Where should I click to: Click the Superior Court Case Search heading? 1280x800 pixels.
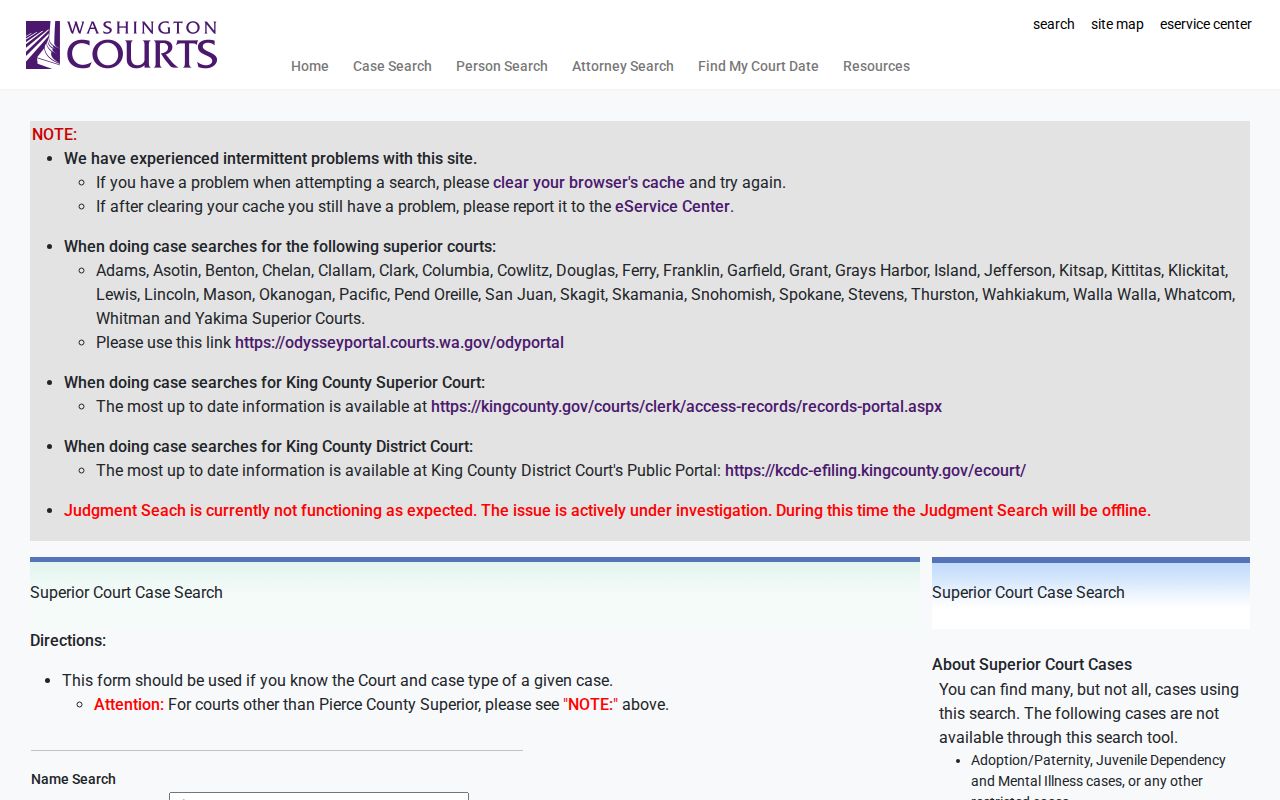coord(126,592)
